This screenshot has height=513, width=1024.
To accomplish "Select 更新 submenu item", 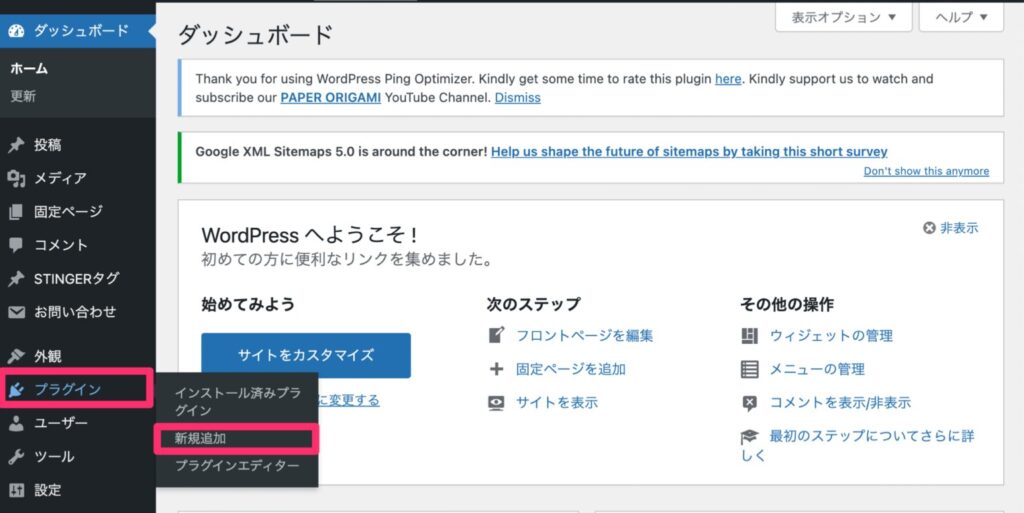I will pos(23,96).
